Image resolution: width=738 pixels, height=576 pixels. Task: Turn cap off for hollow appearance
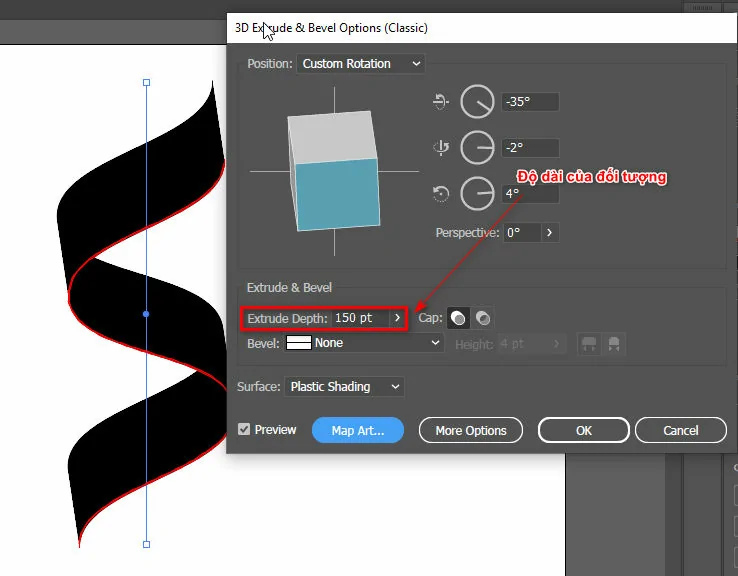(x=483, y=318)
